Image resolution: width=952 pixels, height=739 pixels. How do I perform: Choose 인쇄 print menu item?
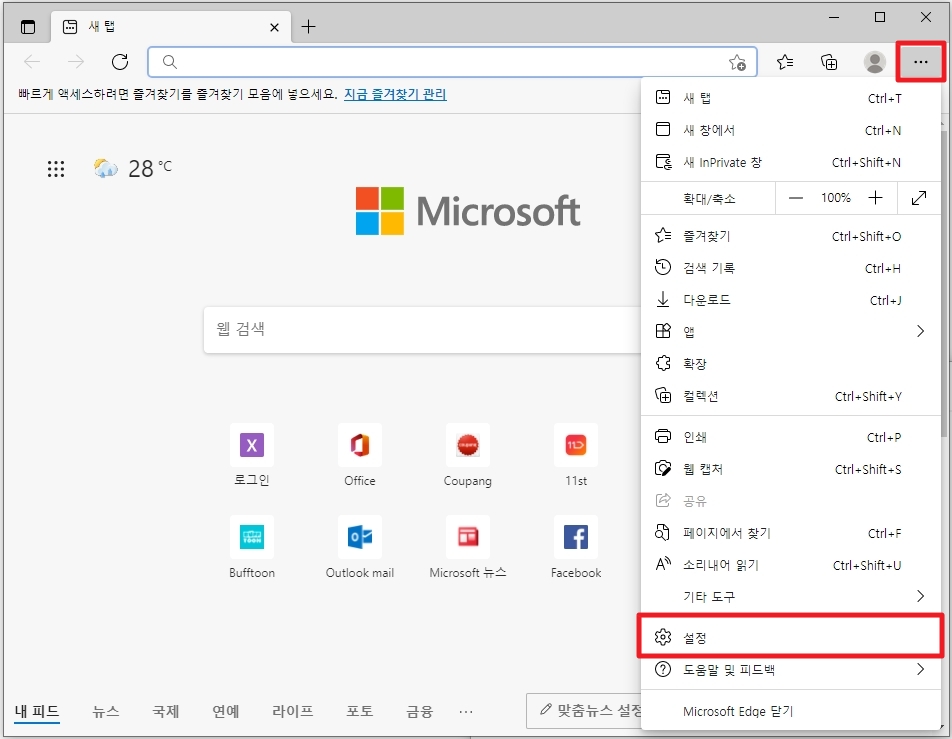point(790,437)
